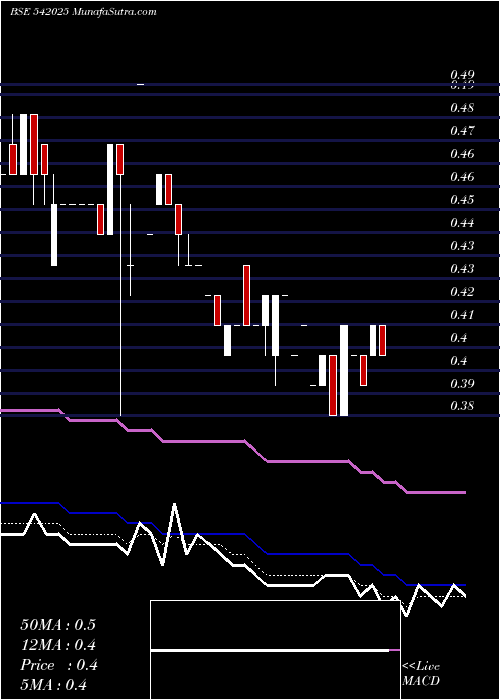Click inside the MACD histogram box

[x=275, y=650]
